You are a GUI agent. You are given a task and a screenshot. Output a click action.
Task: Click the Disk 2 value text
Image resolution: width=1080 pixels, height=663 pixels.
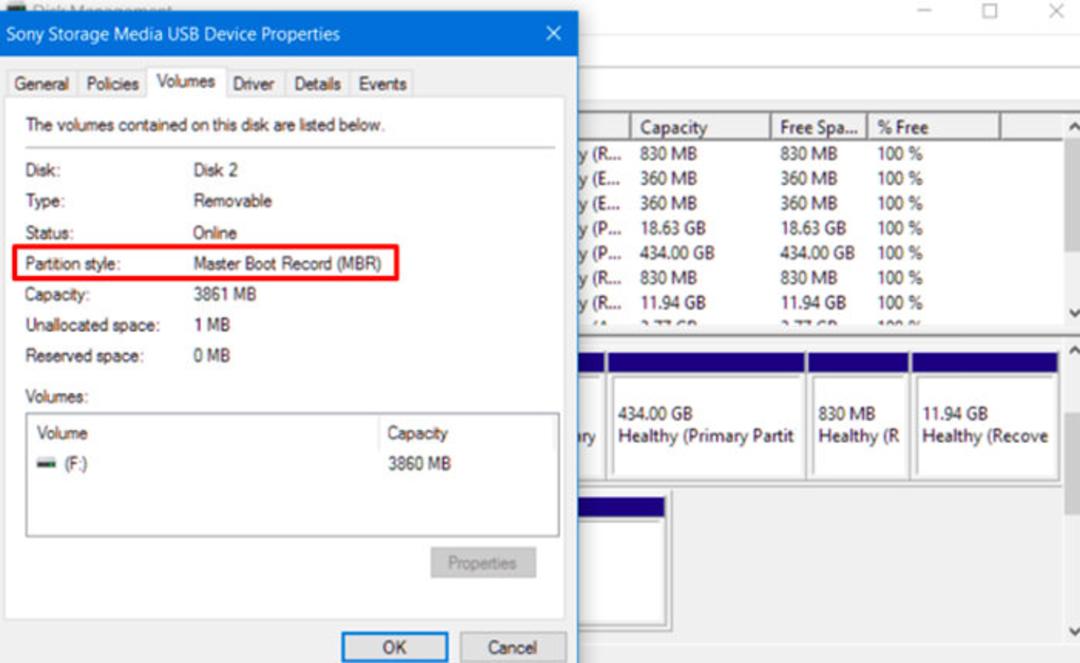[216, 170]
